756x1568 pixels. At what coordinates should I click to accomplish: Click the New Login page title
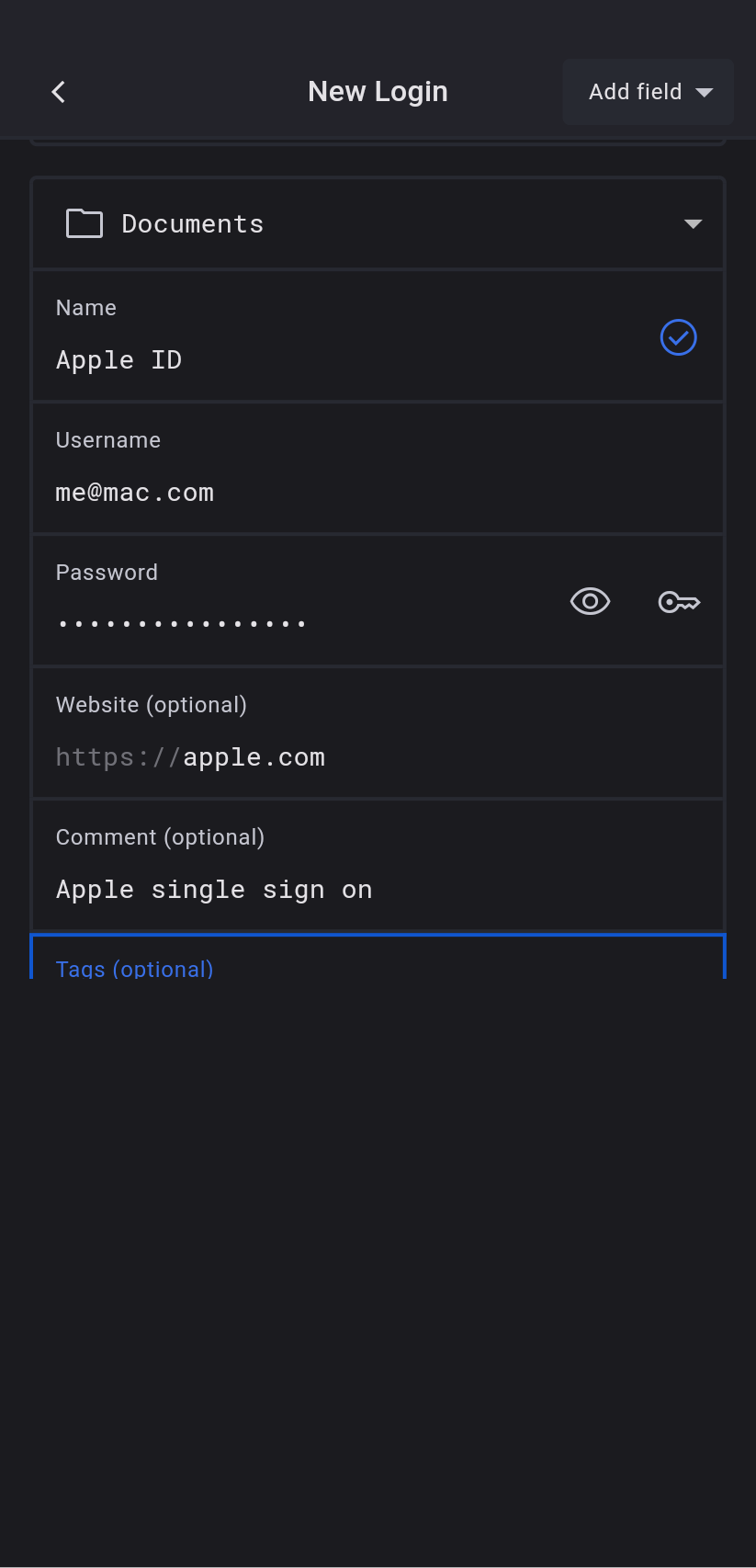point(378,92)
